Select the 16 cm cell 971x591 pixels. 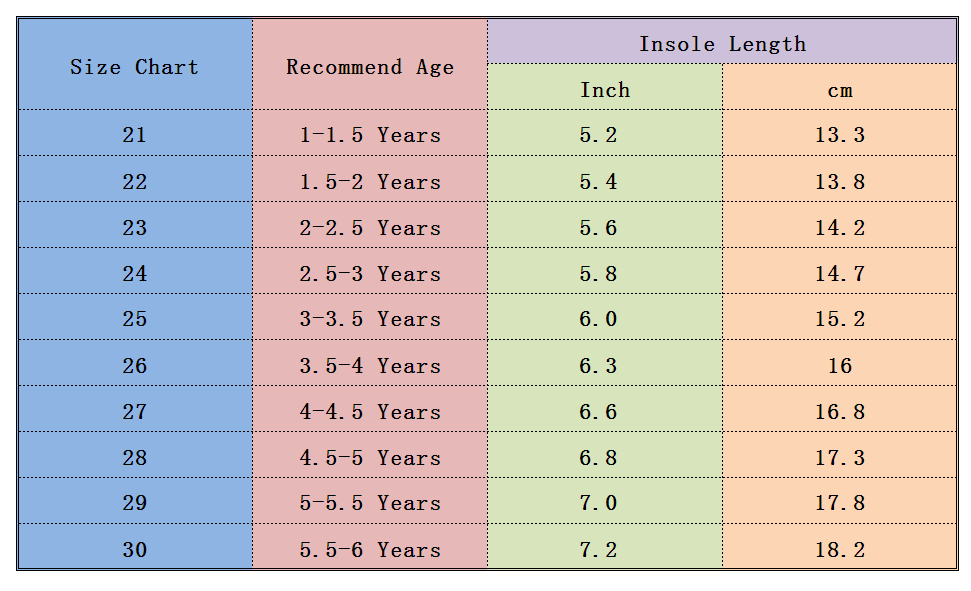click(840, 366)
